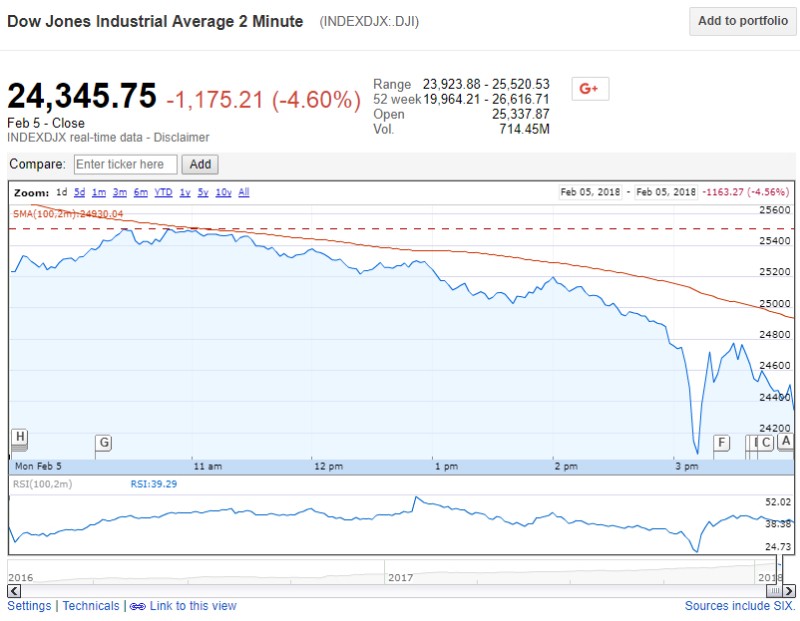Open news marker F on chart
800x621 pixels.
(x=721, y=442)
